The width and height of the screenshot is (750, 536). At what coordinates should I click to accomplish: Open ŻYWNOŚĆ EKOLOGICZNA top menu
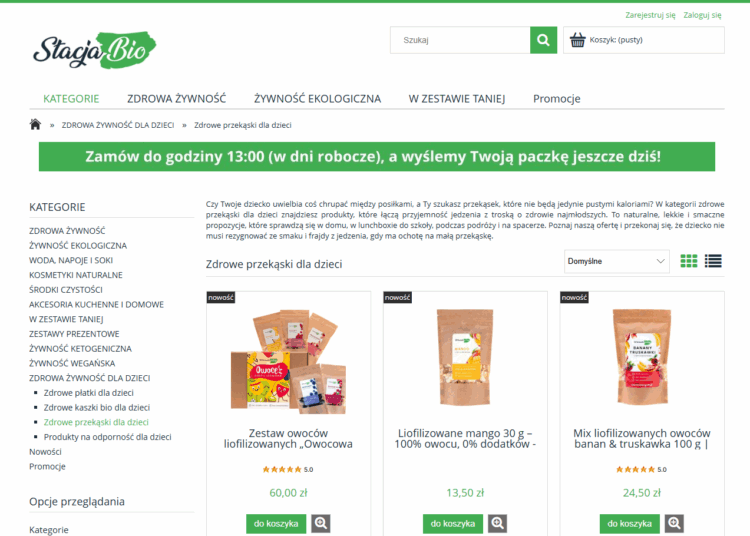[317, 99]
